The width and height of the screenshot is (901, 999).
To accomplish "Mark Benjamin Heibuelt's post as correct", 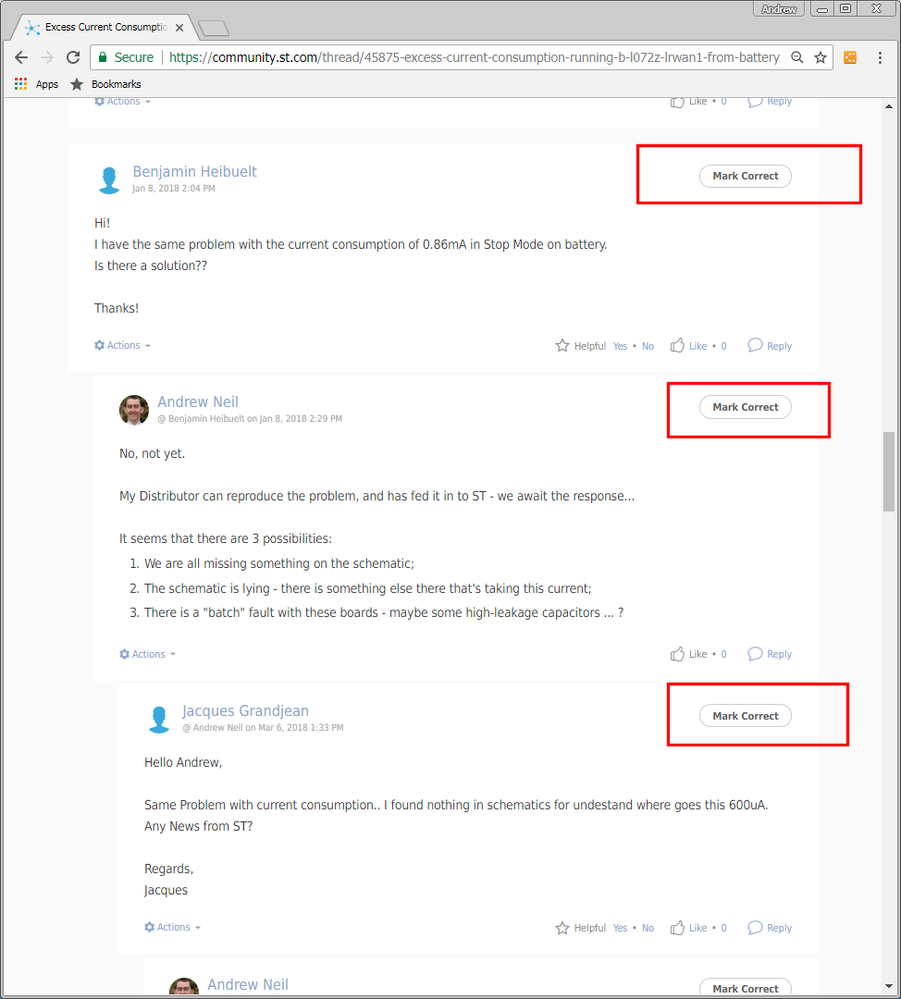I will (x=746, y=176).
